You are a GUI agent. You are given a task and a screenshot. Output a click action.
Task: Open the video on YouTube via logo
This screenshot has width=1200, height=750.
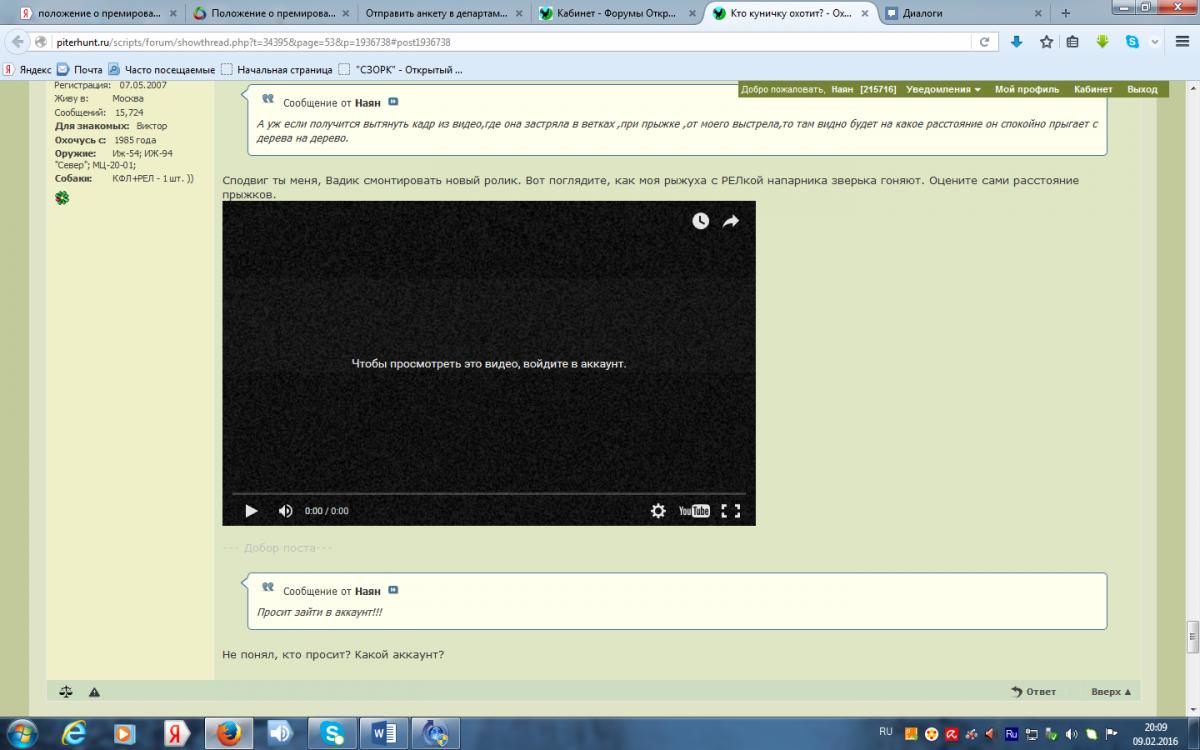pyautogui.click(x=694, y=511)
